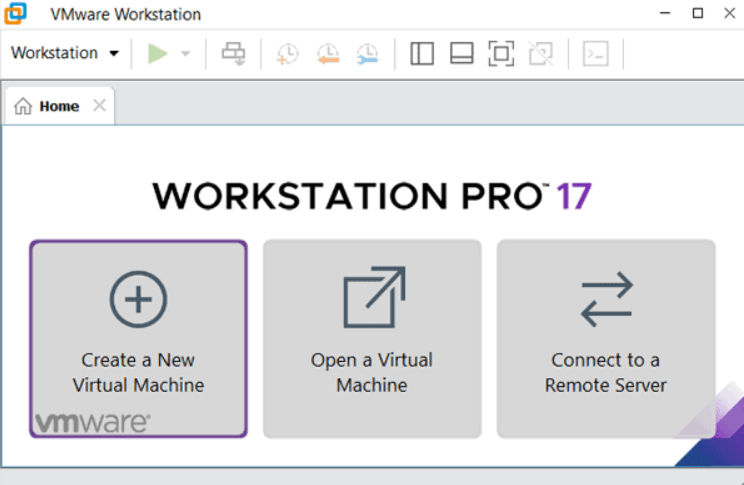The width and height of the screenshot is (744, 485).
Task: Click Send Ctrl+Alt+Del toolbar icon
Action: coord(233,53)
